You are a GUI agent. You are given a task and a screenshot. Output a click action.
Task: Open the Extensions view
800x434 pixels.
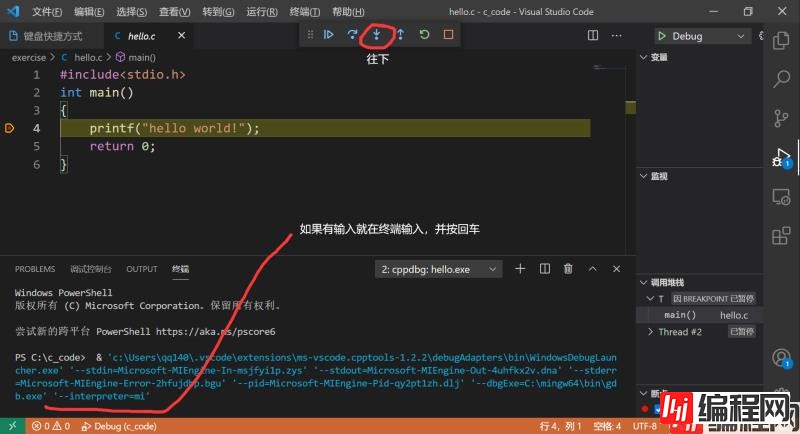coord(781,236)
